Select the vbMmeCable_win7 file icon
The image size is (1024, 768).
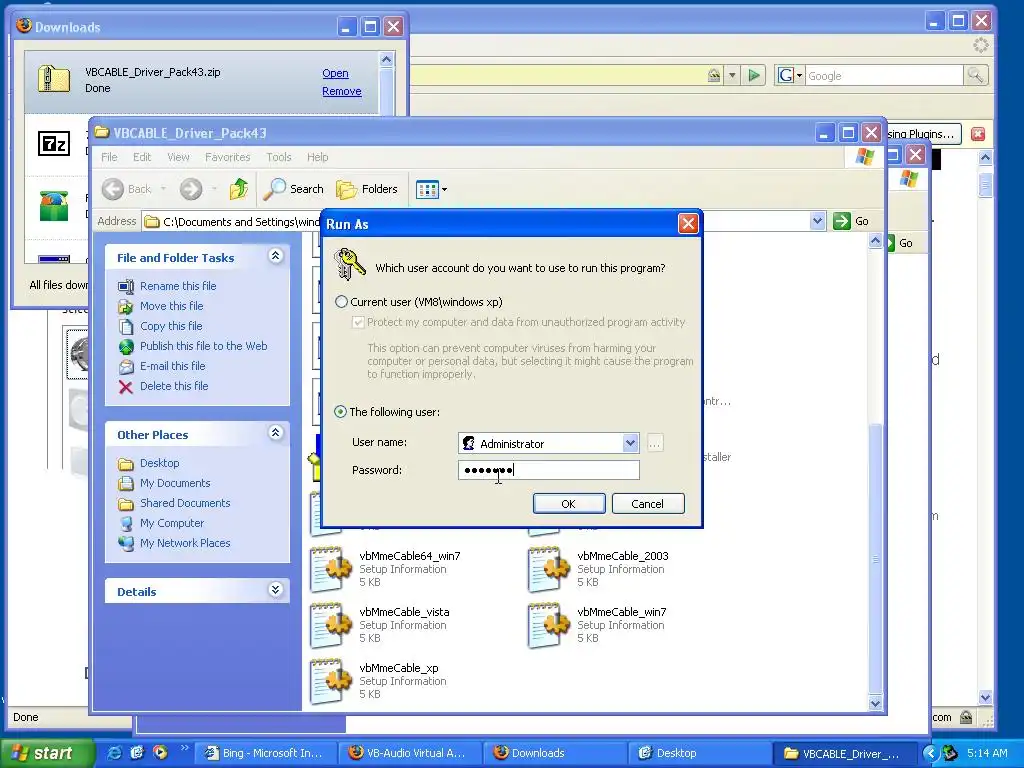tap(549, 624)
